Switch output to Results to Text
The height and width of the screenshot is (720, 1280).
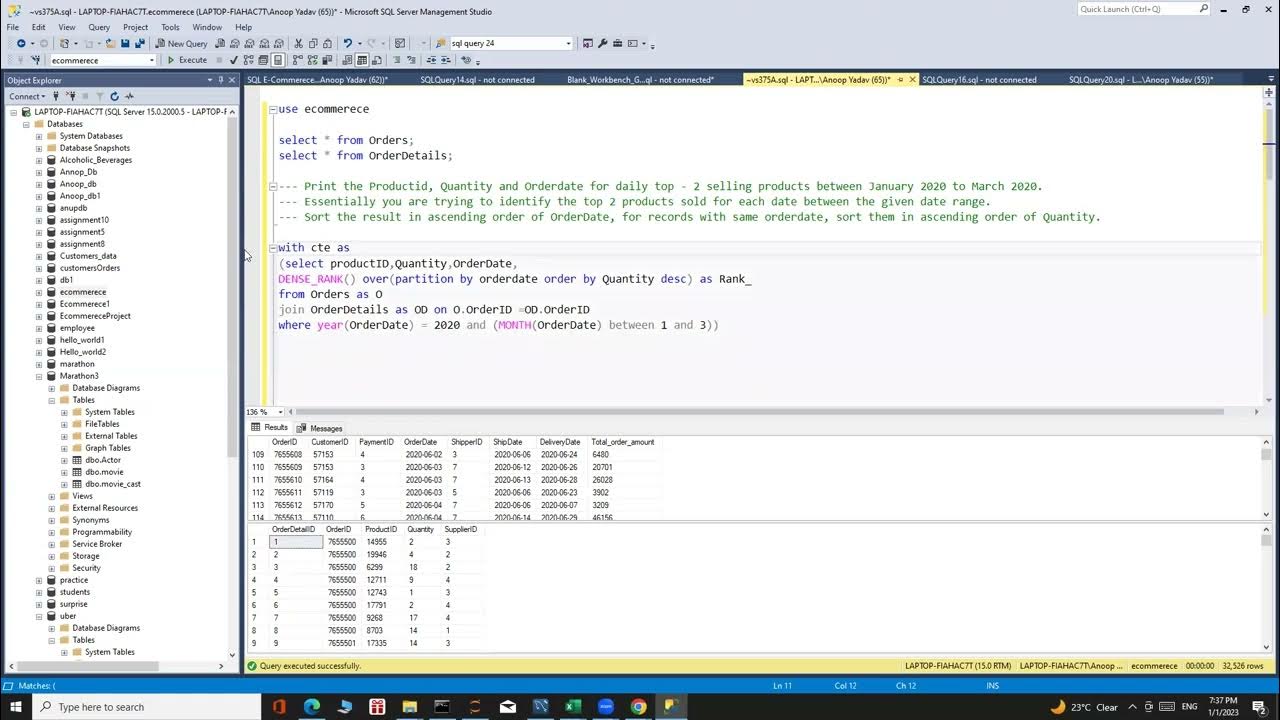click(346, 60)
